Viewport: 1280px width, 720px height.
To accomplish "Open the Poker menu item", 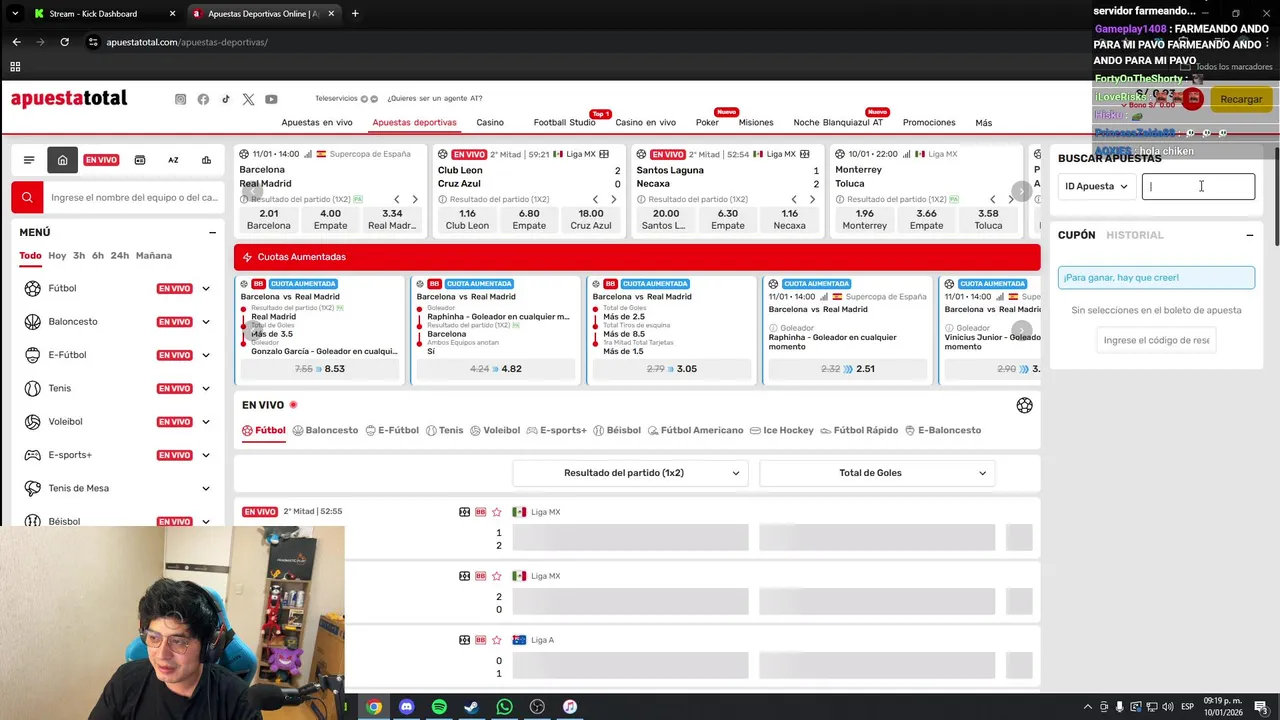I will coord(707,122).
